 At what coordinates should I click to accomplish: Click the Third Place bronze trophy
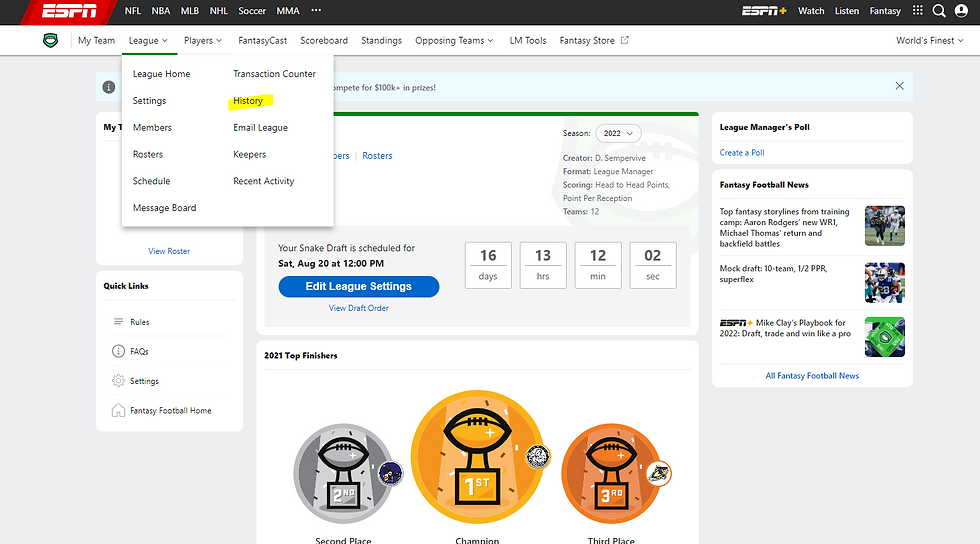[x=611, y=473]
